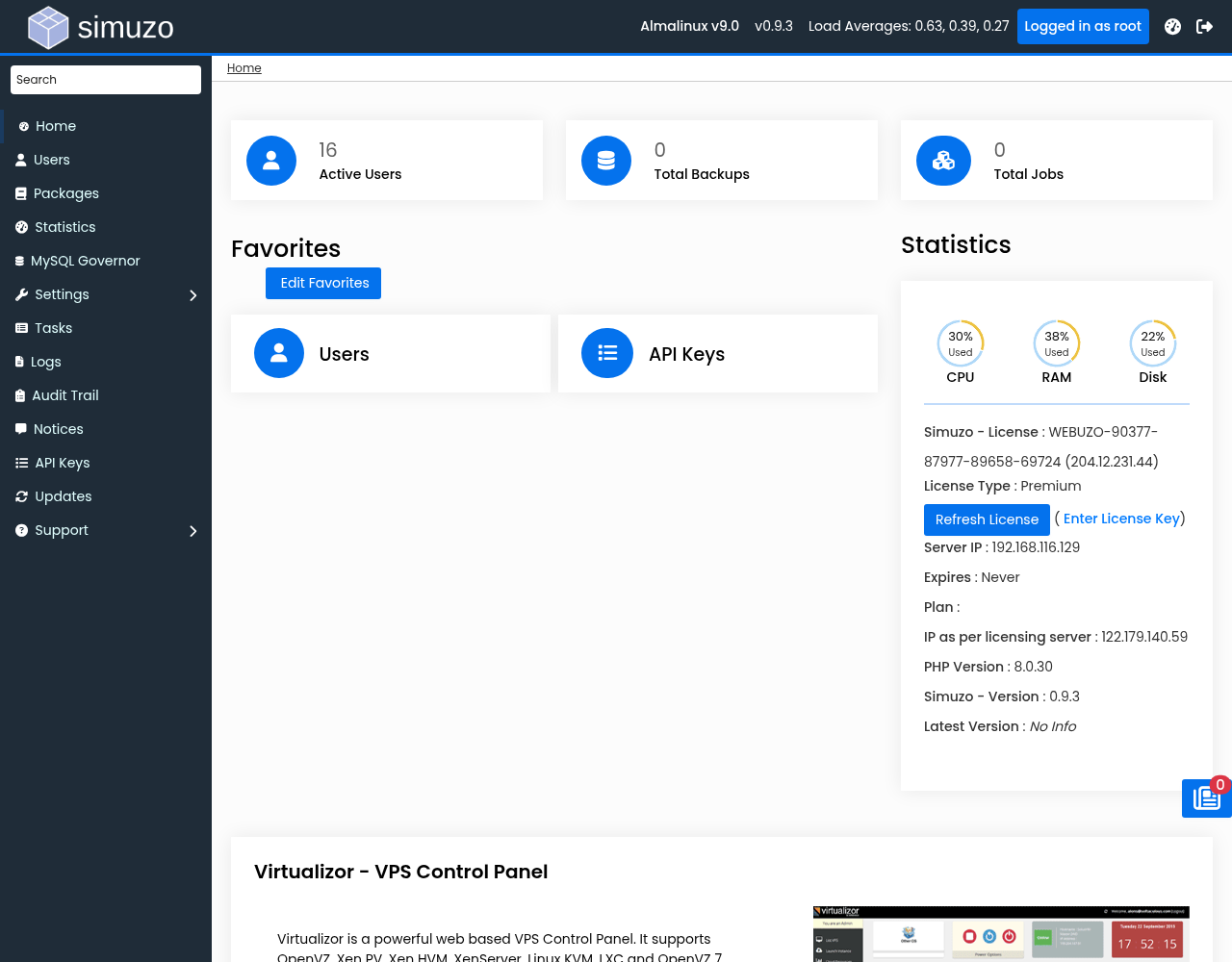Click the Notices comment icon

(x=21, y=429)
